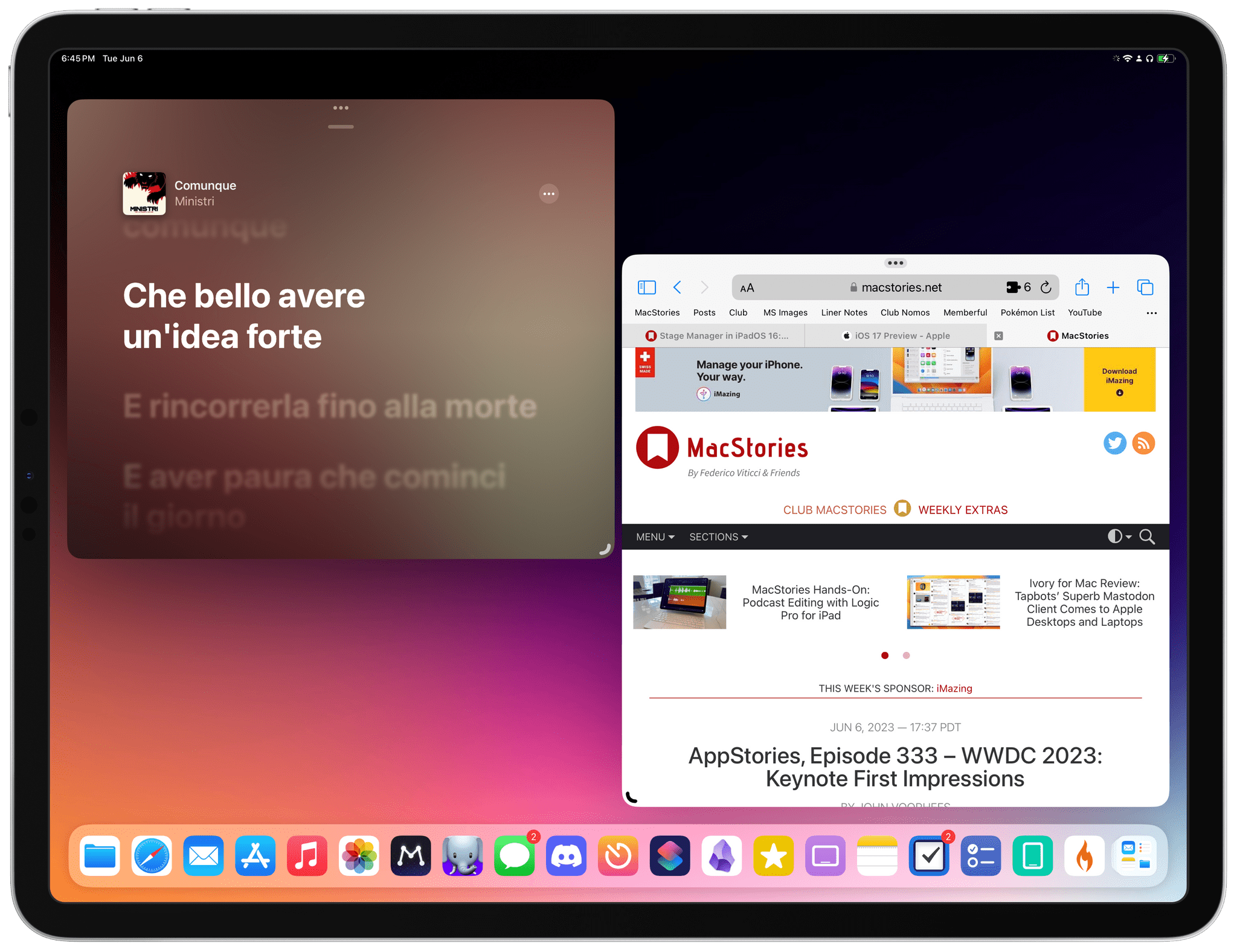Open Club bookmark

738,312
